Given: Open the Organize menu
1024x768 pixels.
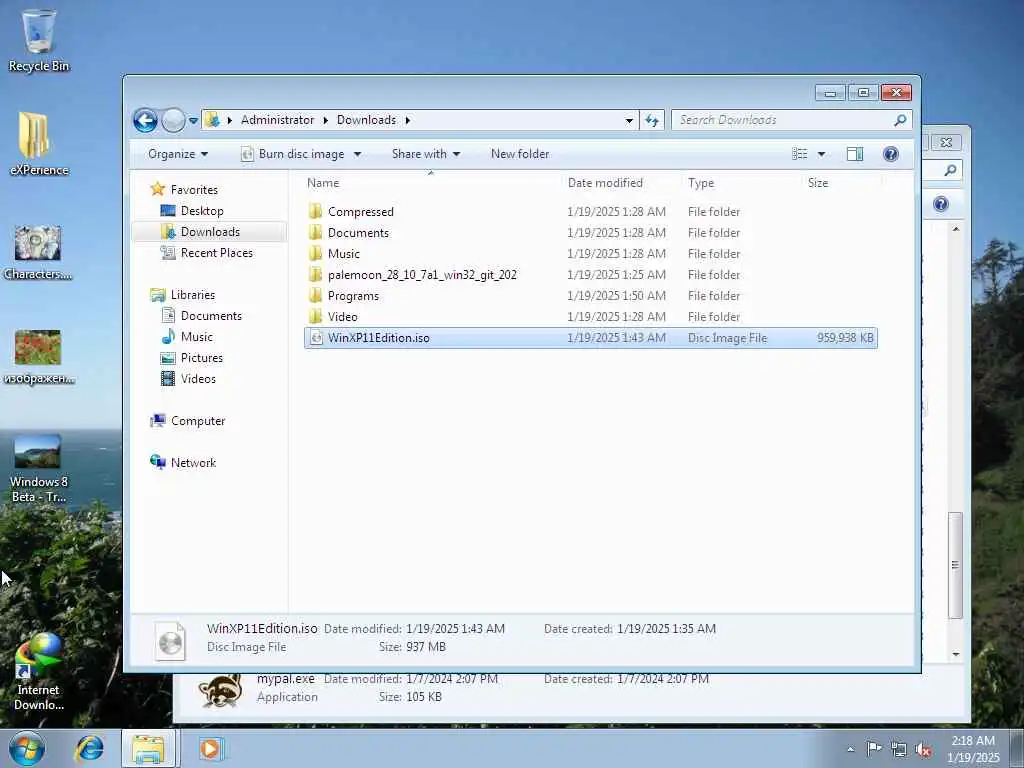Looking at the screenshot, I should coord(178,154).
